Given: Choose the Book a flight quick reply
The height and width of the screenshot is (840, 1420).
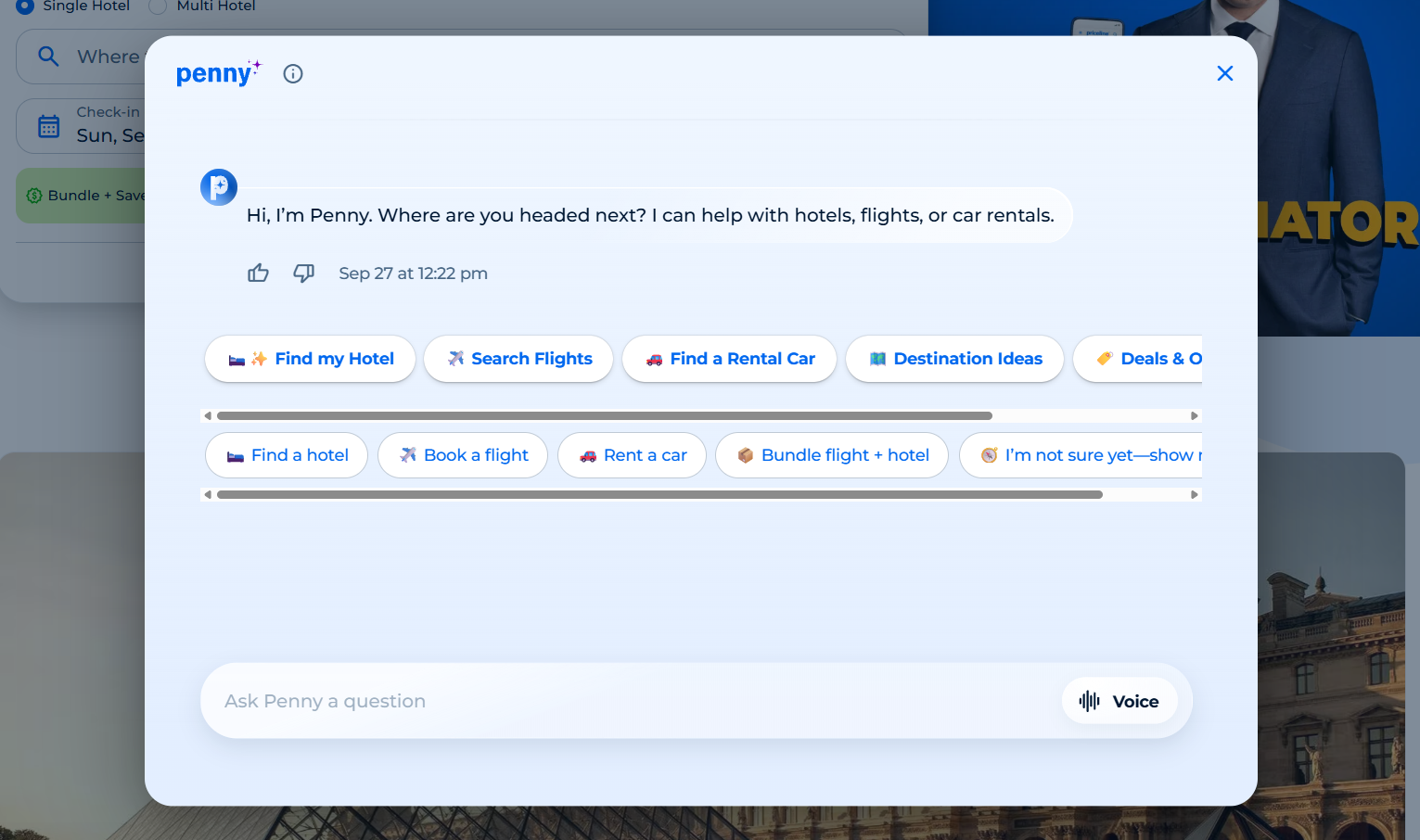Looking at the screenshot, I should (x=463, y=455).
